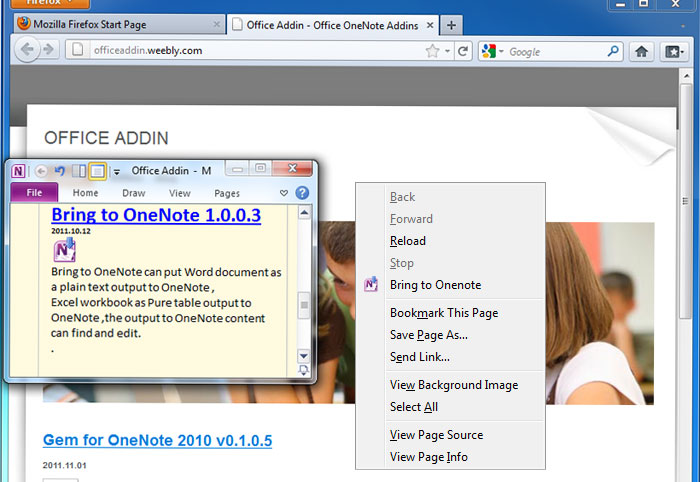Click the OneNote back navigation button
The width and height of the screenshot is (700, 482).
(x=41, y=171)
